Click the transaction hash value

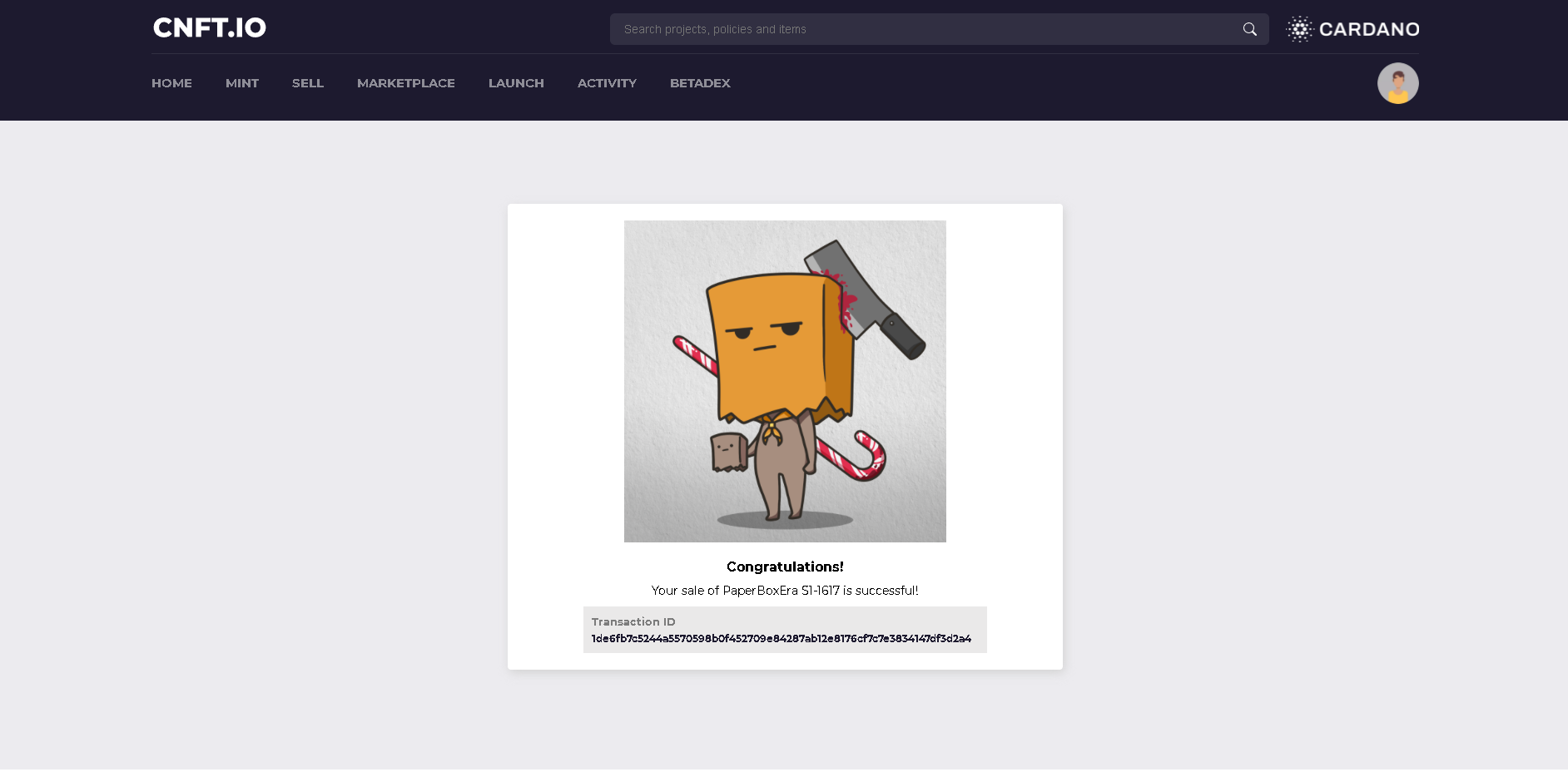pos(781,638)
